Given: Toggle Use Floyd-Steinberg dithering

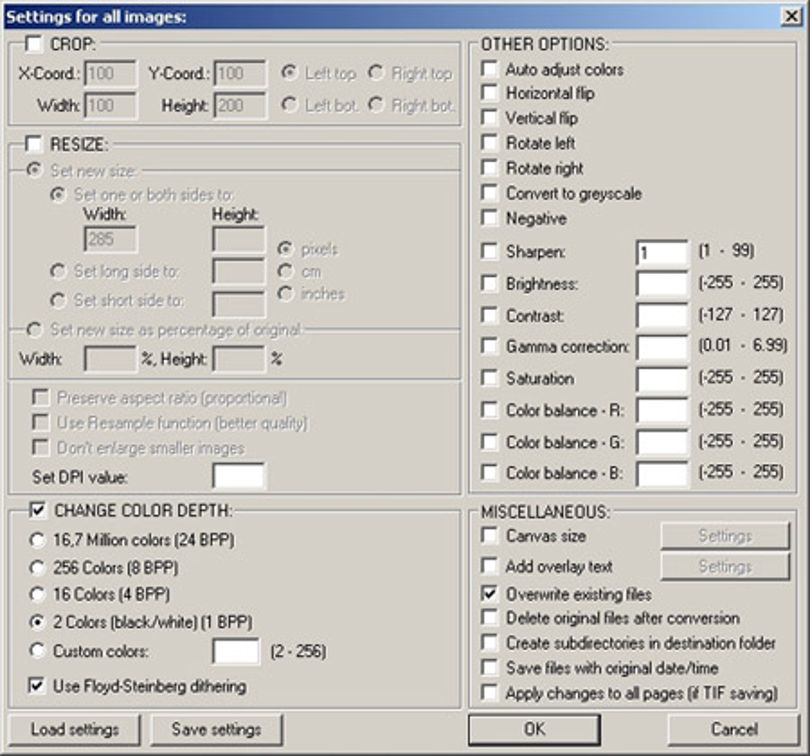Looking at the screenshot, I should (36, 686).
